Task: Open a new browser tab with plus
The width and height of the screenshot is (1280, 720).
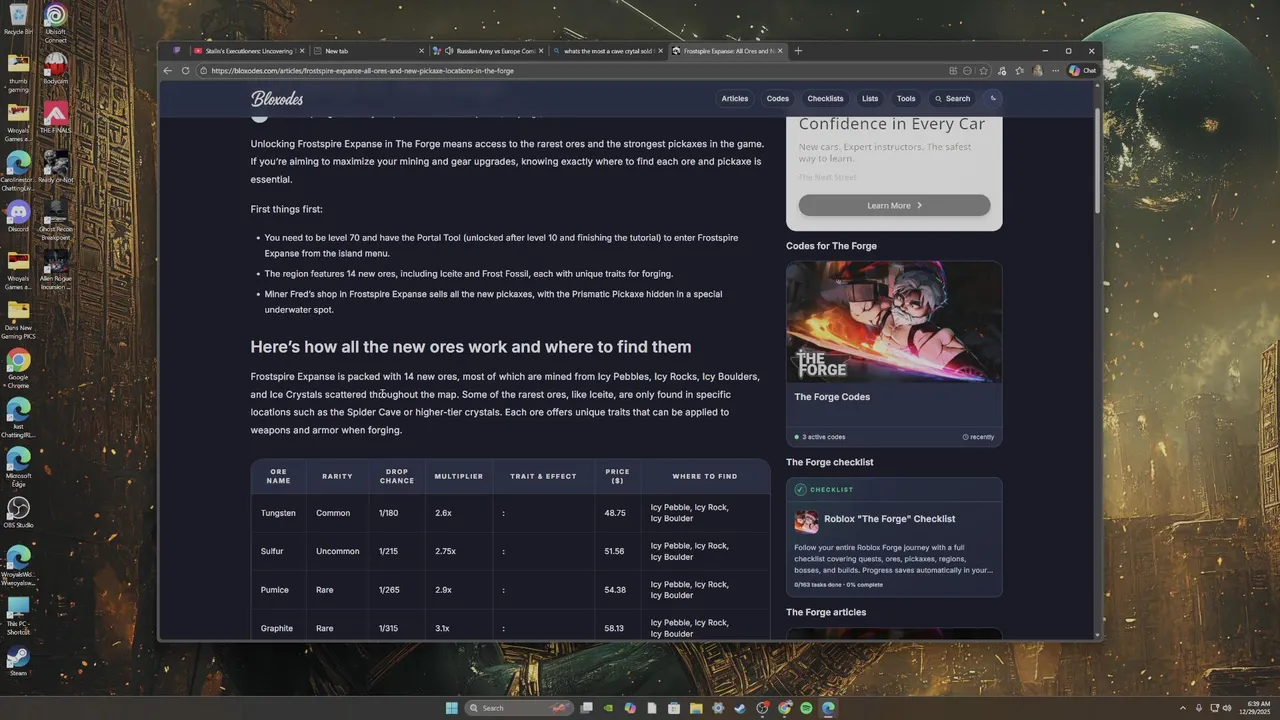Action: (x=798, y=51)
